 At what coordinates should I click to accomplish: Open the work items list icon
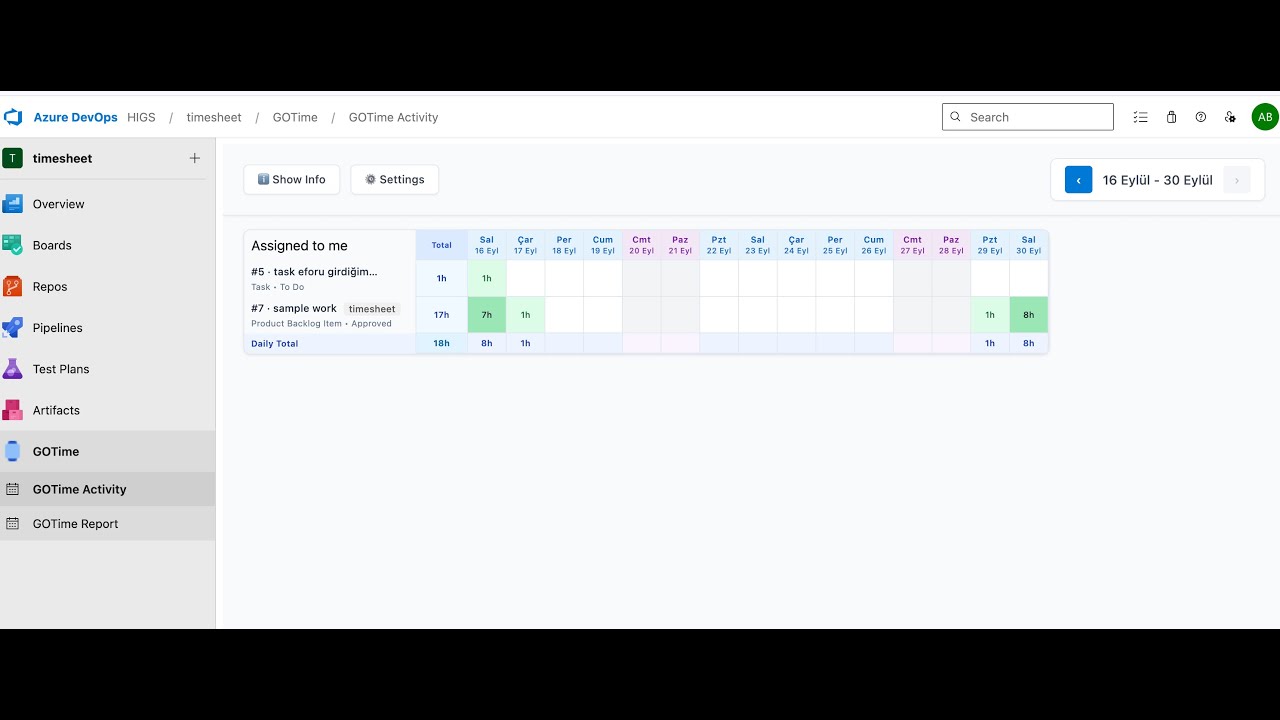[1140, 117]
